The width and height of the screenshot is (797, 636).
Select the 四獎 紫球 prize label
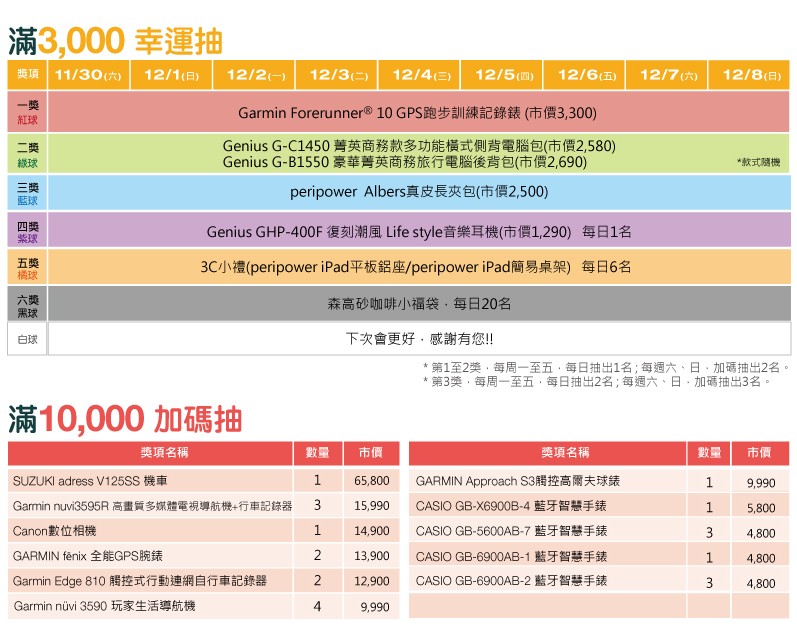(27, 232)
